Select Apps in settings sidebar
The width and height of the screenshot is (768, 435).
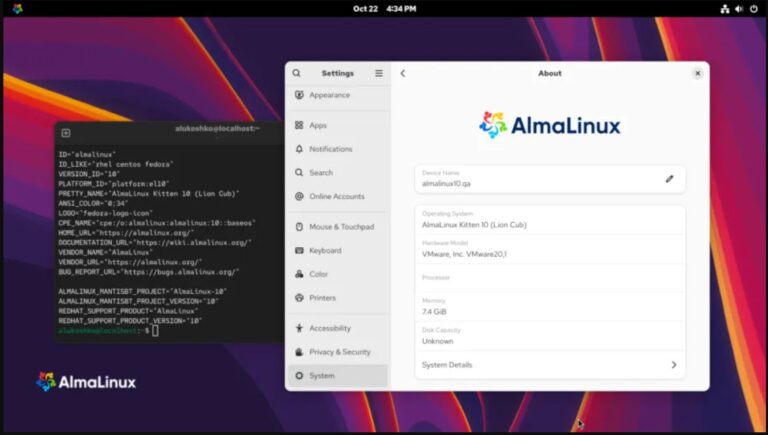click(x=338, y=125)
